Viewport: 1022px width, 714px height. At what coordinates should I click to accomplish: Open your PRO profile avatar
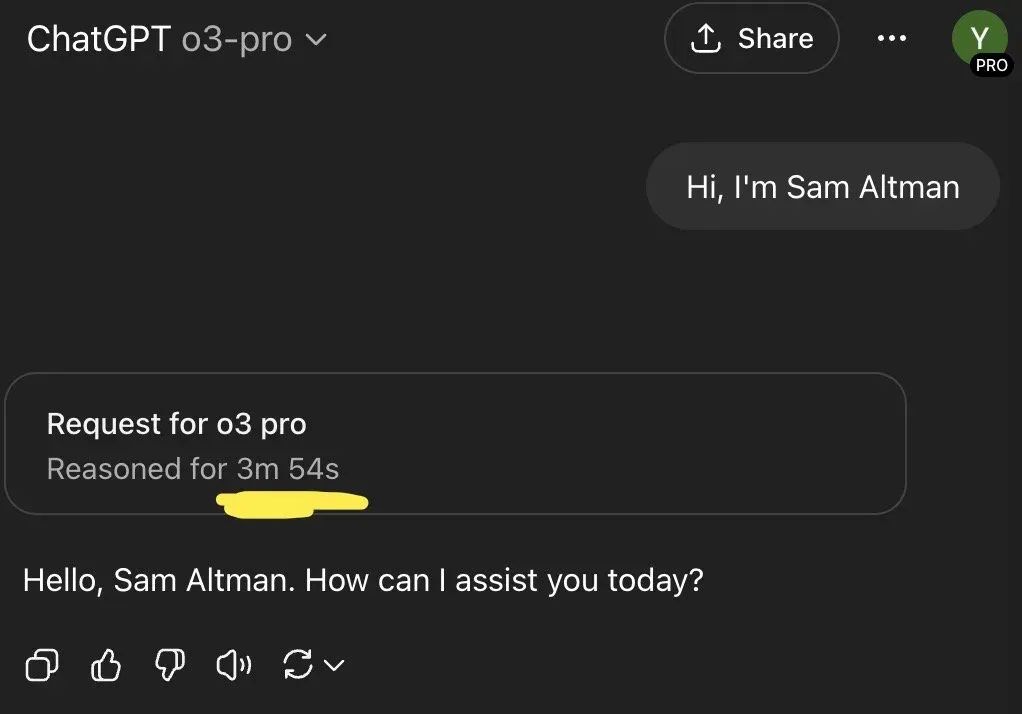981,38
